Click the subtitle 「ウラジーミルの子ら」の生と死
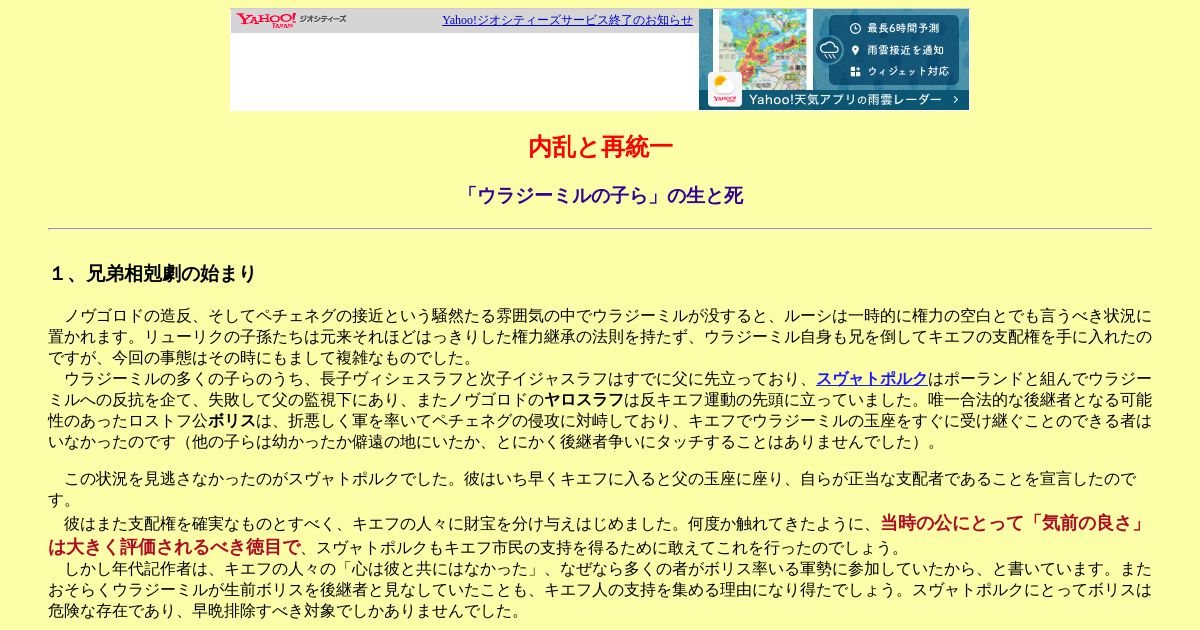Viewport: 1200px width, 630px height. pos(600,196)
